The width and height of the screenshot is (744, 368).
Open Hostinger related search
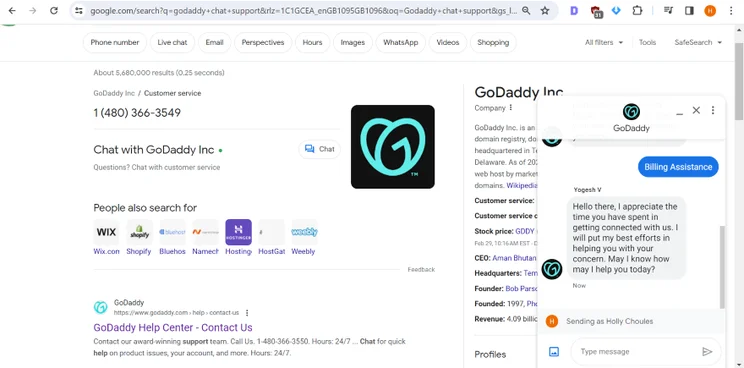coord(238,238)
